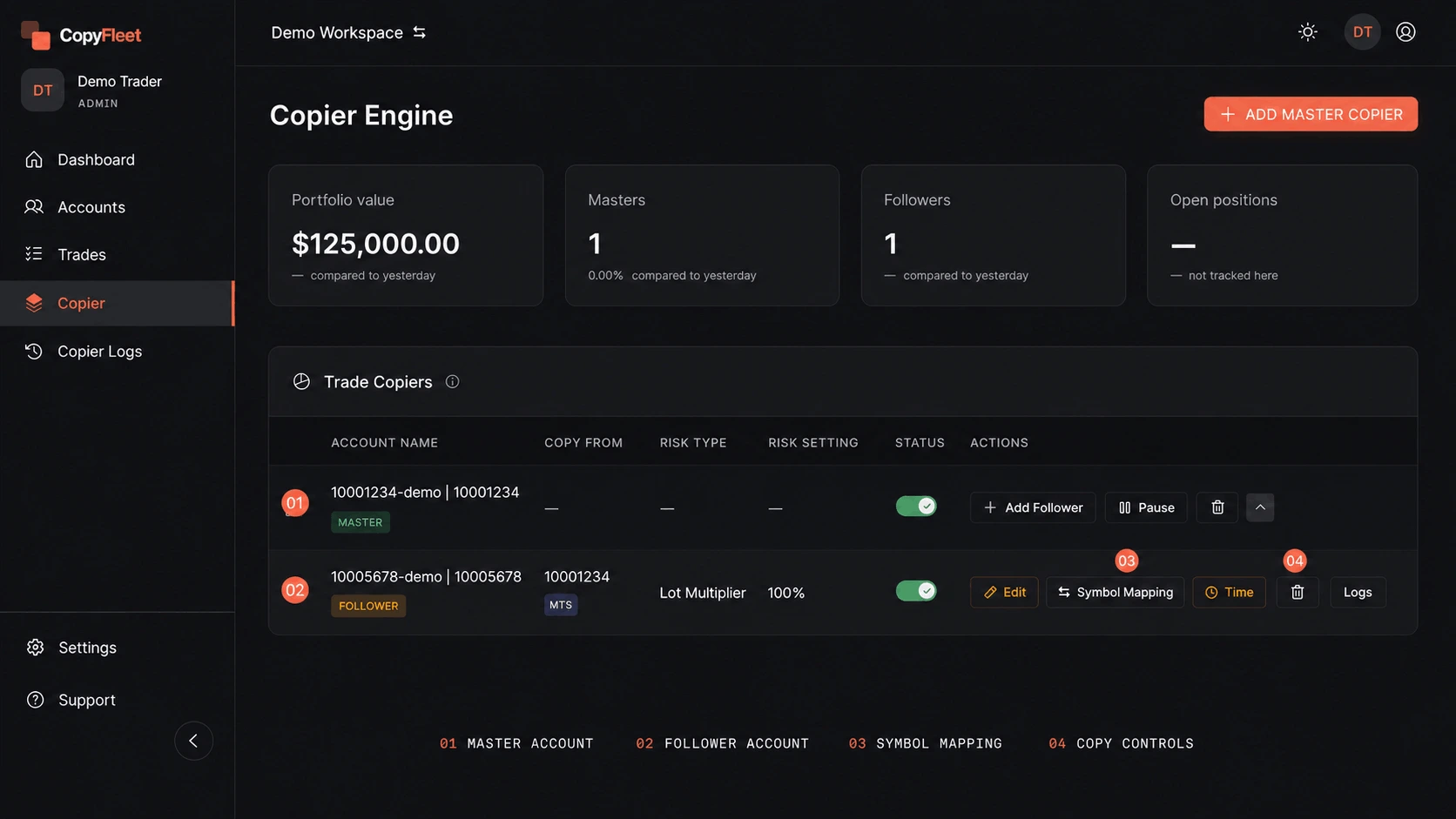Image resolution: width=1456 pixels, height=819 pixels.
Task: Toggle status switch for follower 10005678-demo
Action: (x=916, y=591)
